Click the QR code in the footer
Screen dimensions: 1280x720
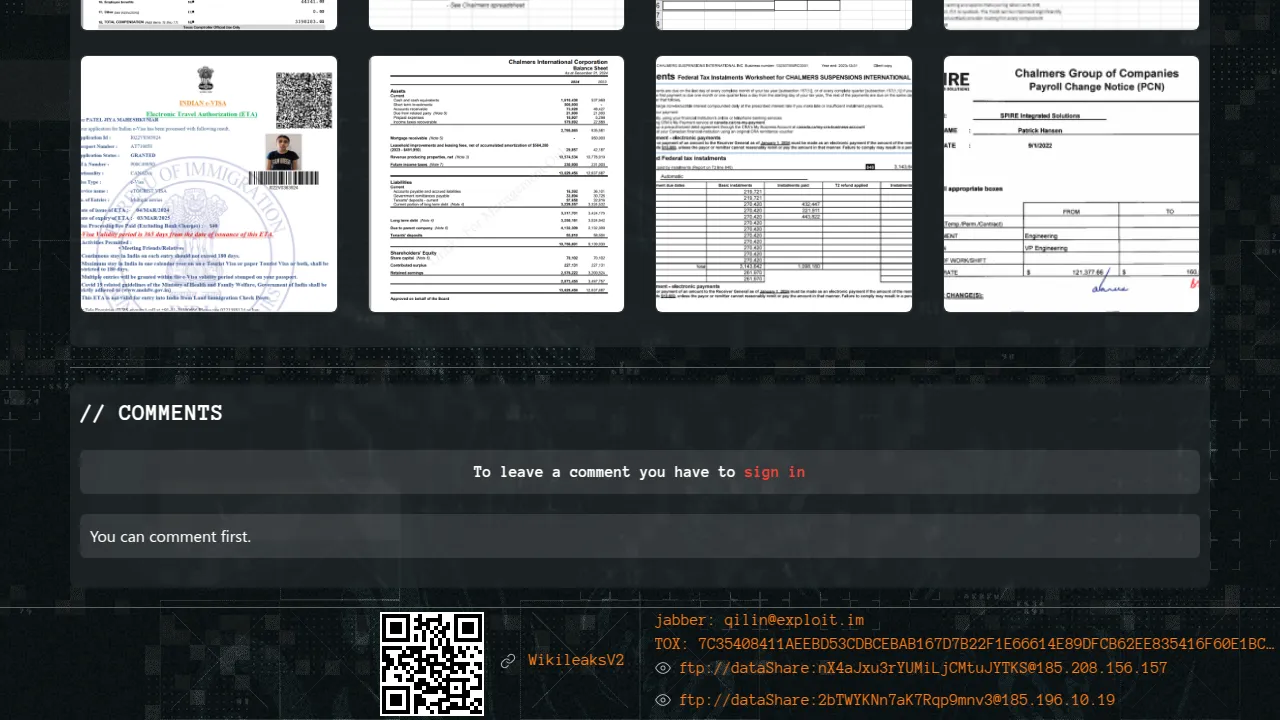pos(432,664)
